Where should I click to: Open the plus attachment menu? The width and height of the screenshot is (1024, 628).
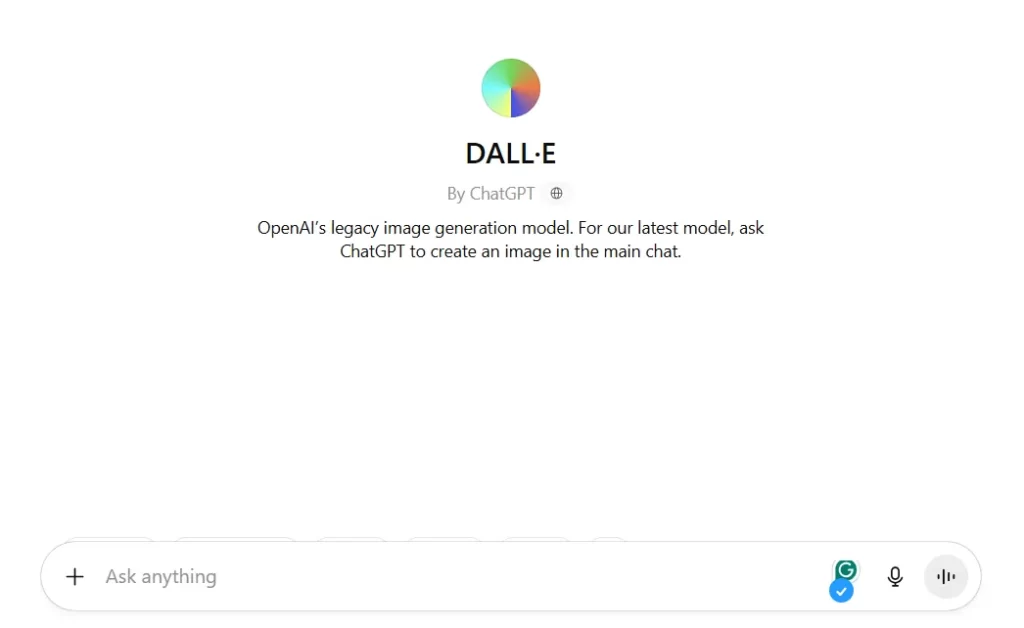(x=74, y=576)
